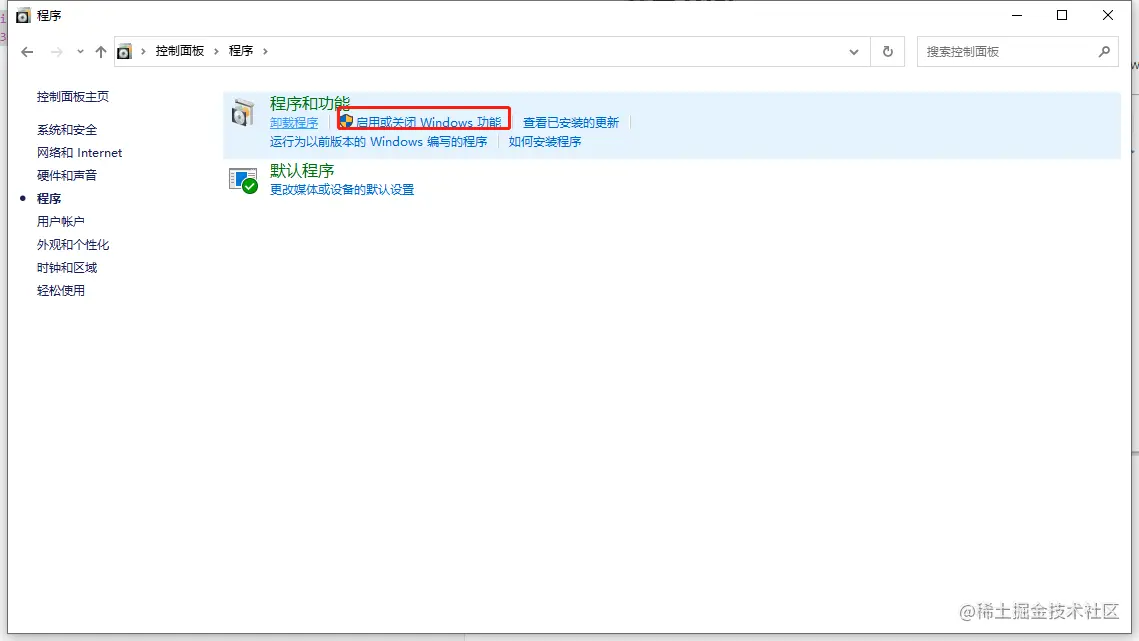
Task: Open 用户帐户 category
Action: click(60, 222)
